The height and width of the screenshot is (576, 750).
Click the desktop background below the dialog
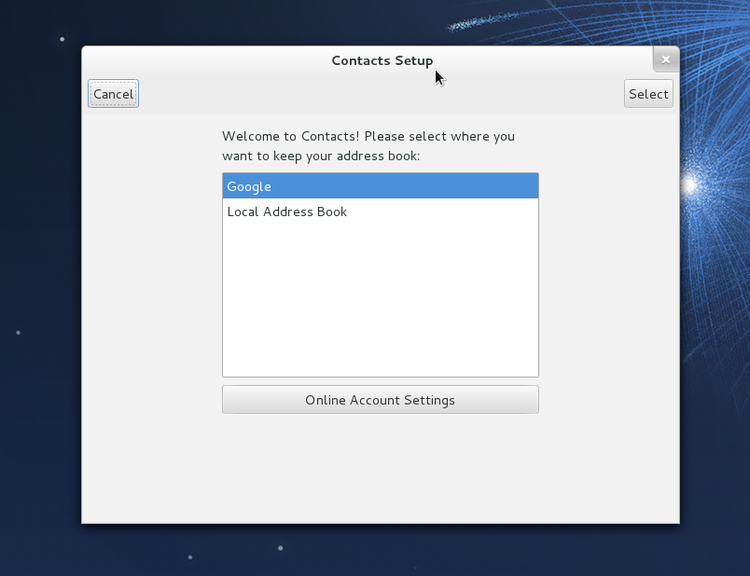(x=380, y=550)
